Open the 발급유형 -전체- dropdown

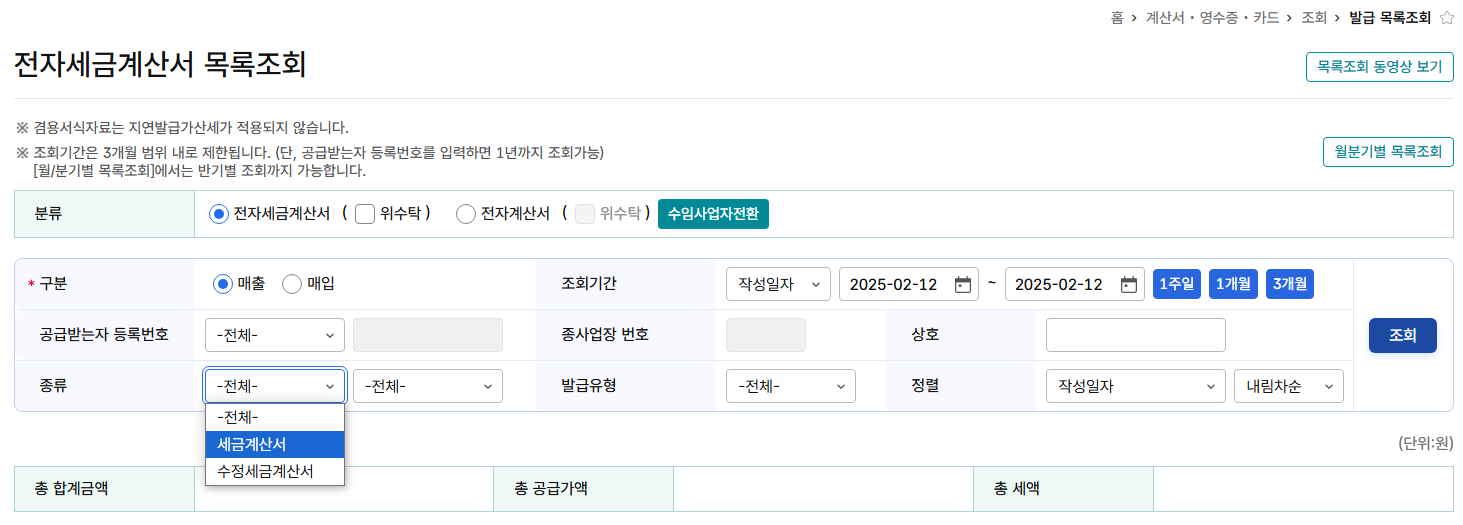(x=791, y=386)
